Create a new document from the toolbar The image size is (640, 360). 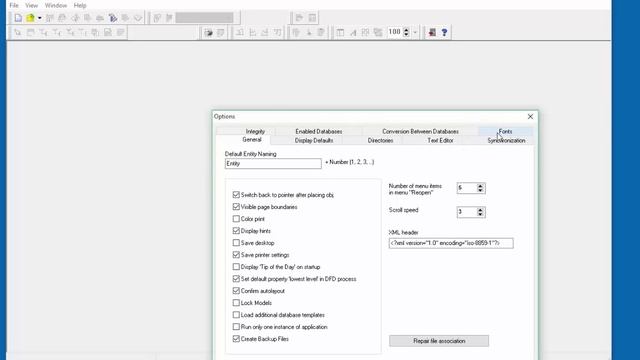(x=18, y=18)
